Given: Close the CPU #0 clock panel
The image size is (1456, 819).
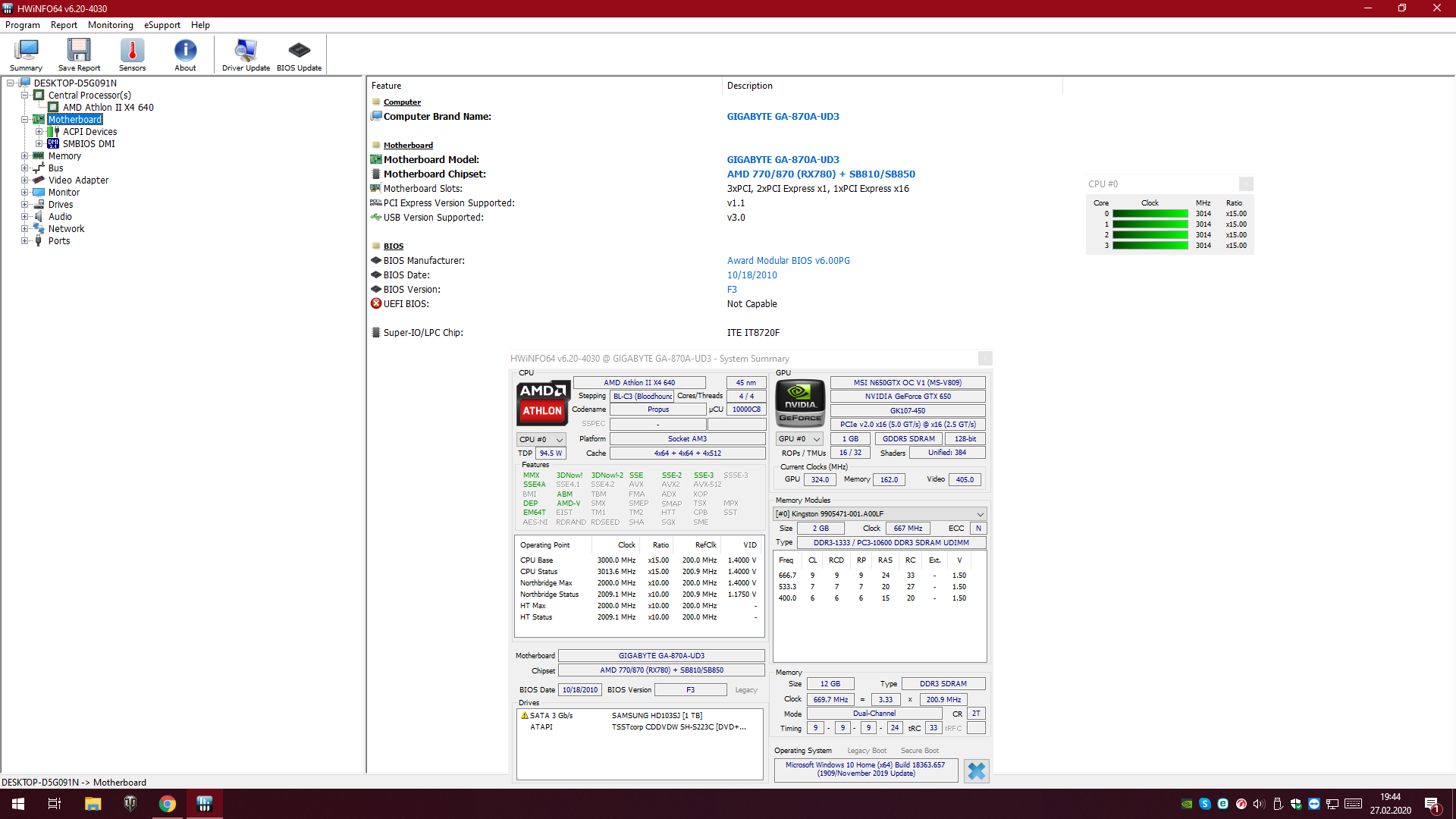Looking at the screenshot, I should coord(1246,184).
